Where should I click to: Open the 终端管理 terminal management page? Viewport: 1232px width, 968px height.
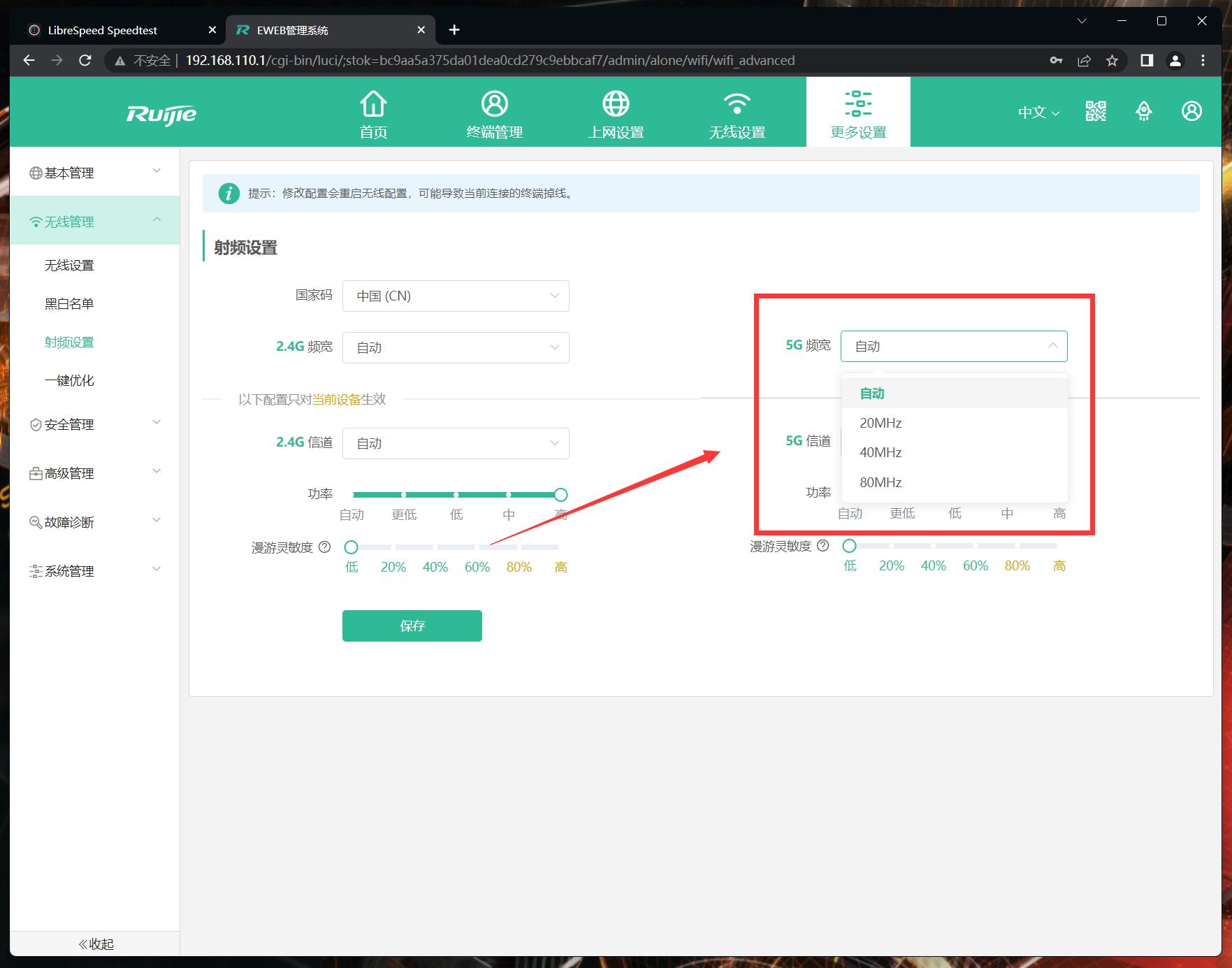pyautogui.click(x=495, y=113)
